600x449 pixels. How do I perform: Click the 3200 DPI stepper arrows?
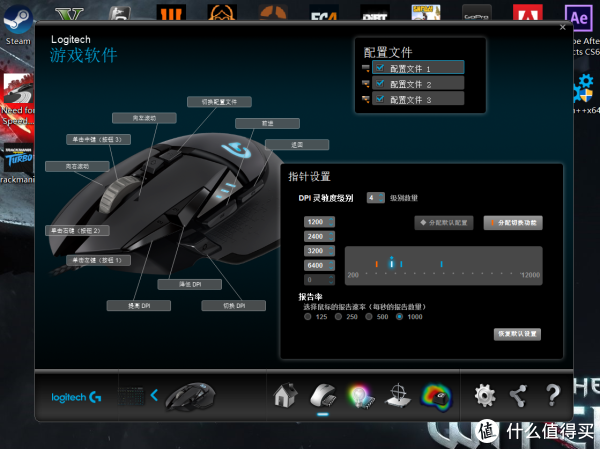(x=331, y=251)
